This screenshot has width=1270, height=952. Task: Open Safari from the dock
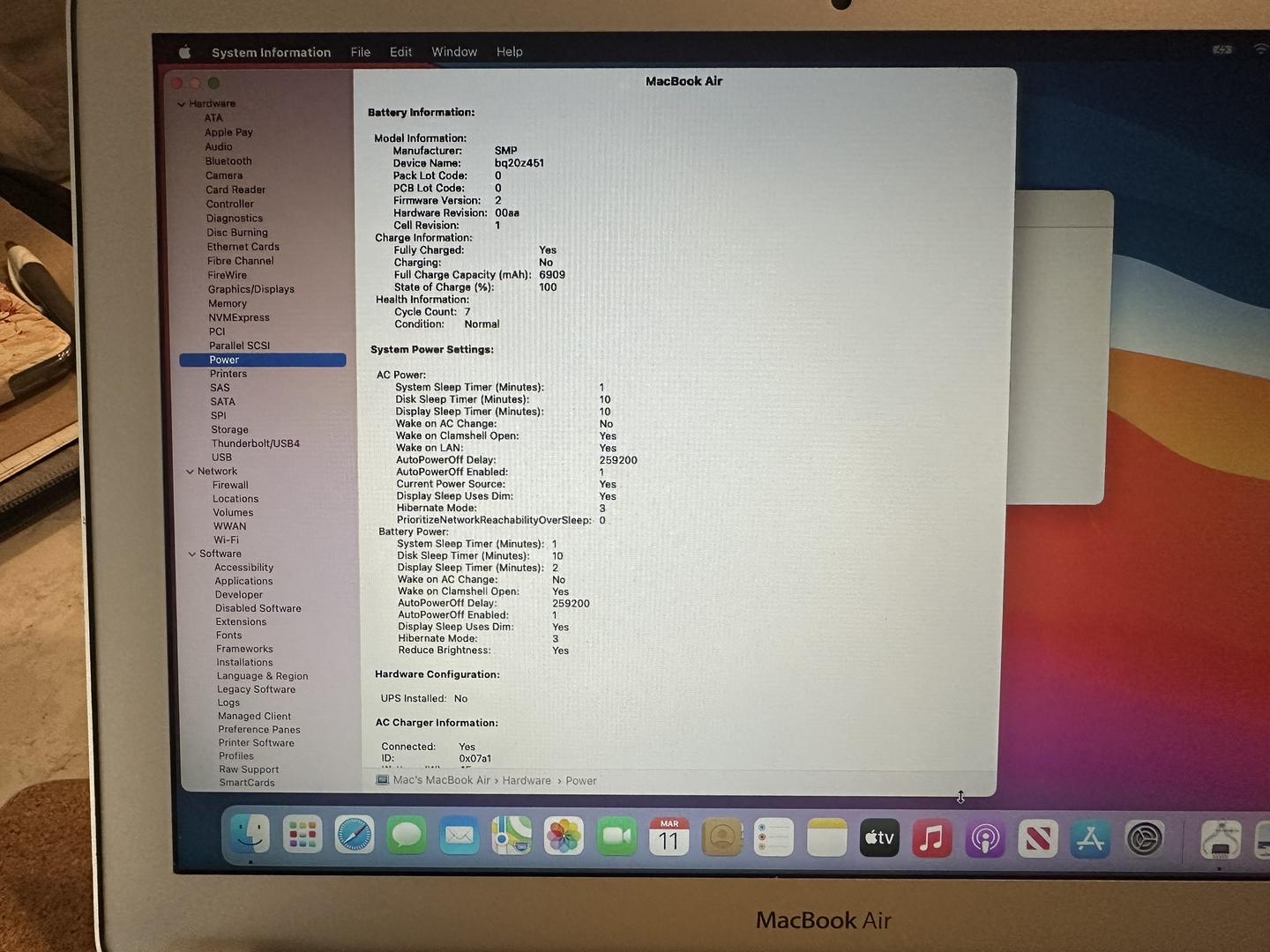(355, 836)
